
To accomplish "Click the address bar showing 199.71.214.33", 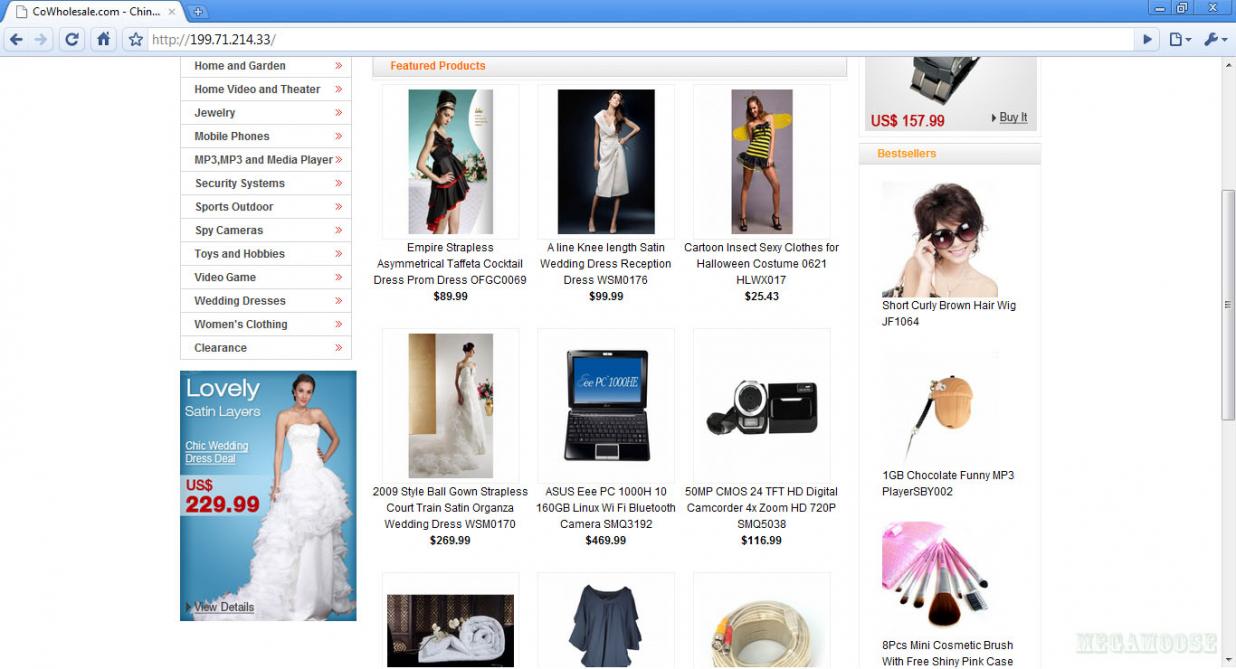I will pos(640,40).
